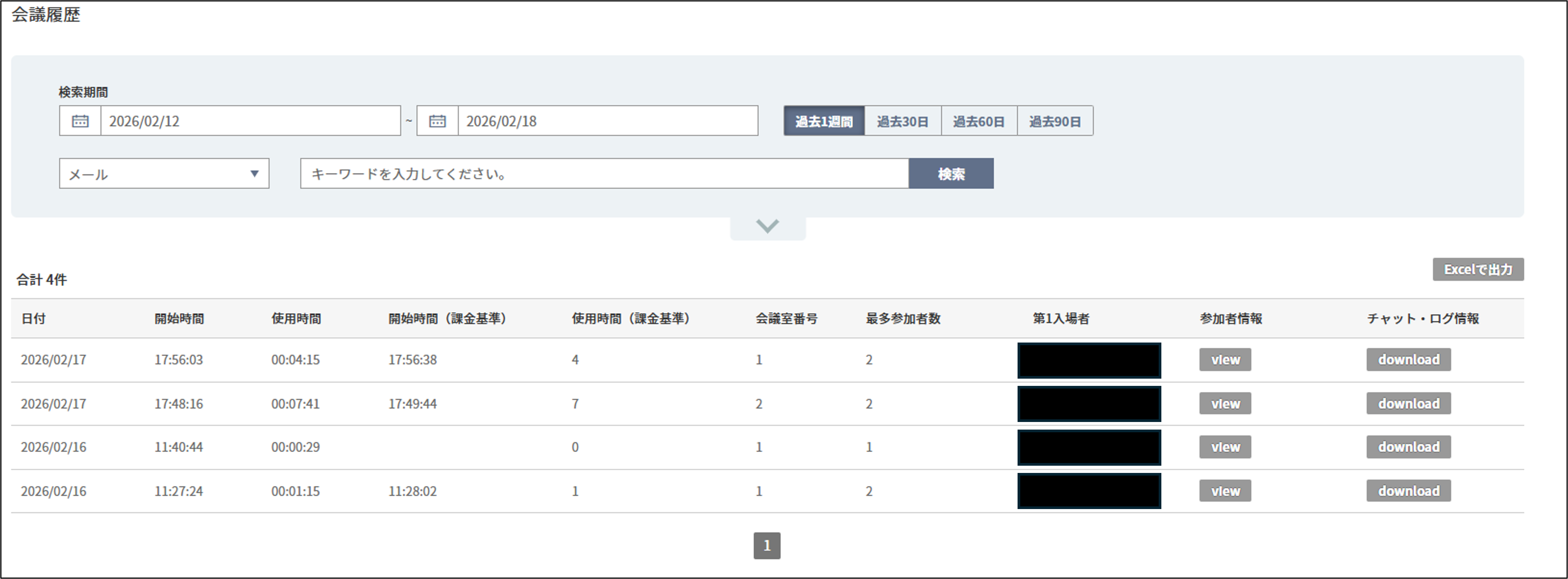Select the 過去90日 period option

click(x=1054, y=121)
